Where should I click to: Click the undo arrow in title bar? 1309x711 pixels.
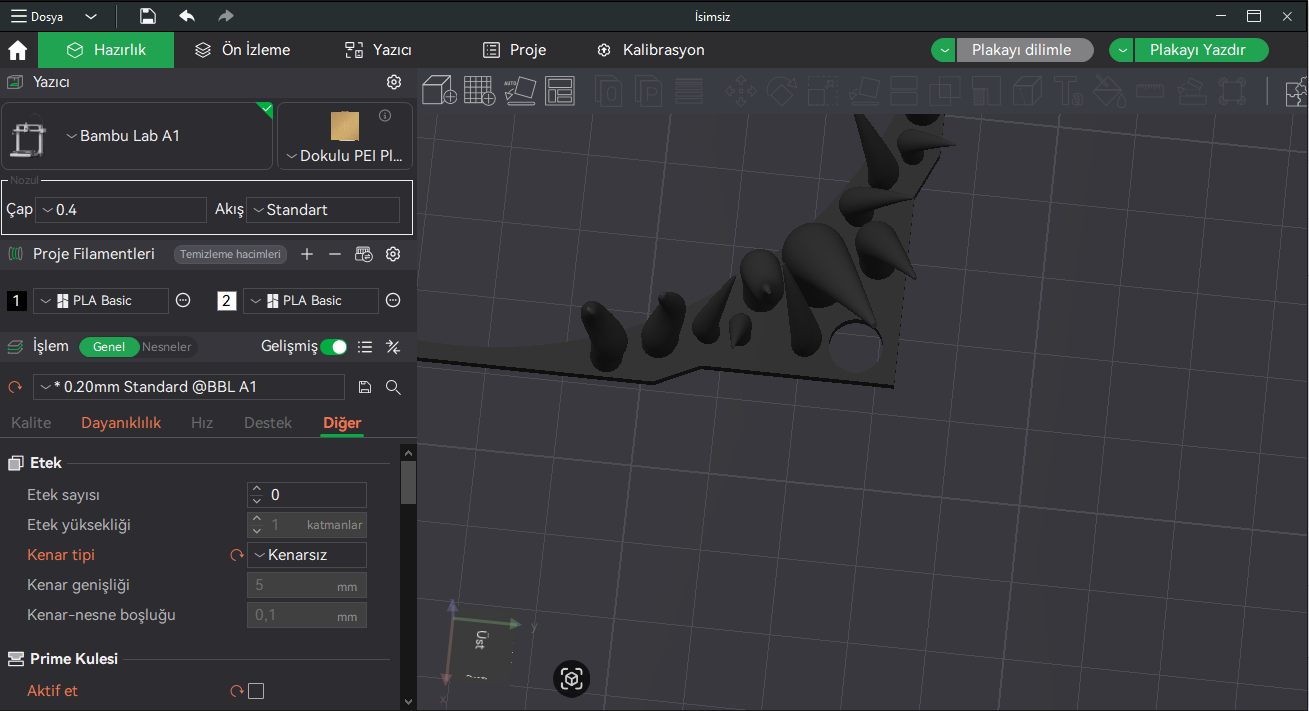pyautogui.click(x=187, y=16)
